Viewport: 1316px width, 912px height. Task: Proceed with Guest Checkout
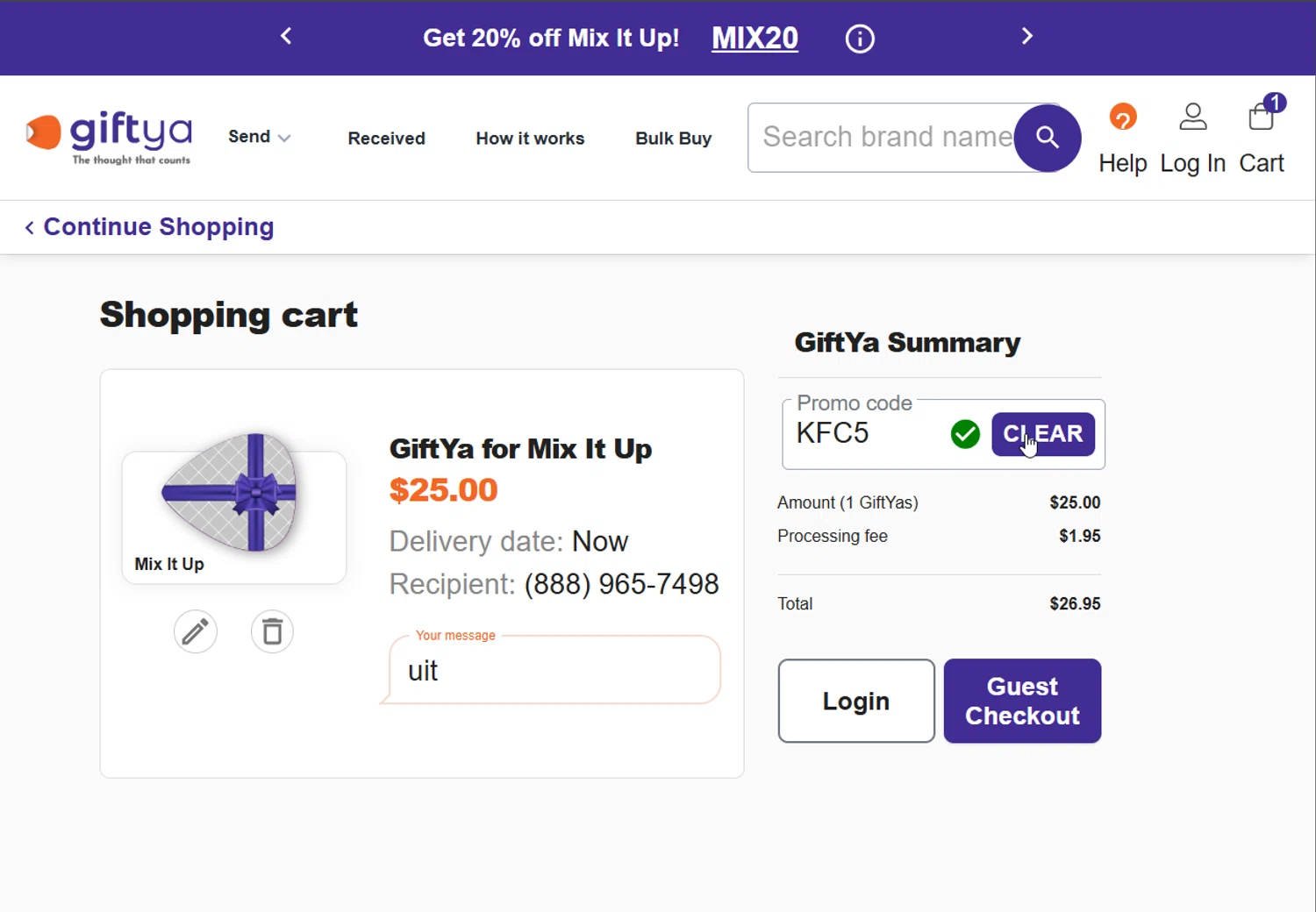[x=1022, y=701]
